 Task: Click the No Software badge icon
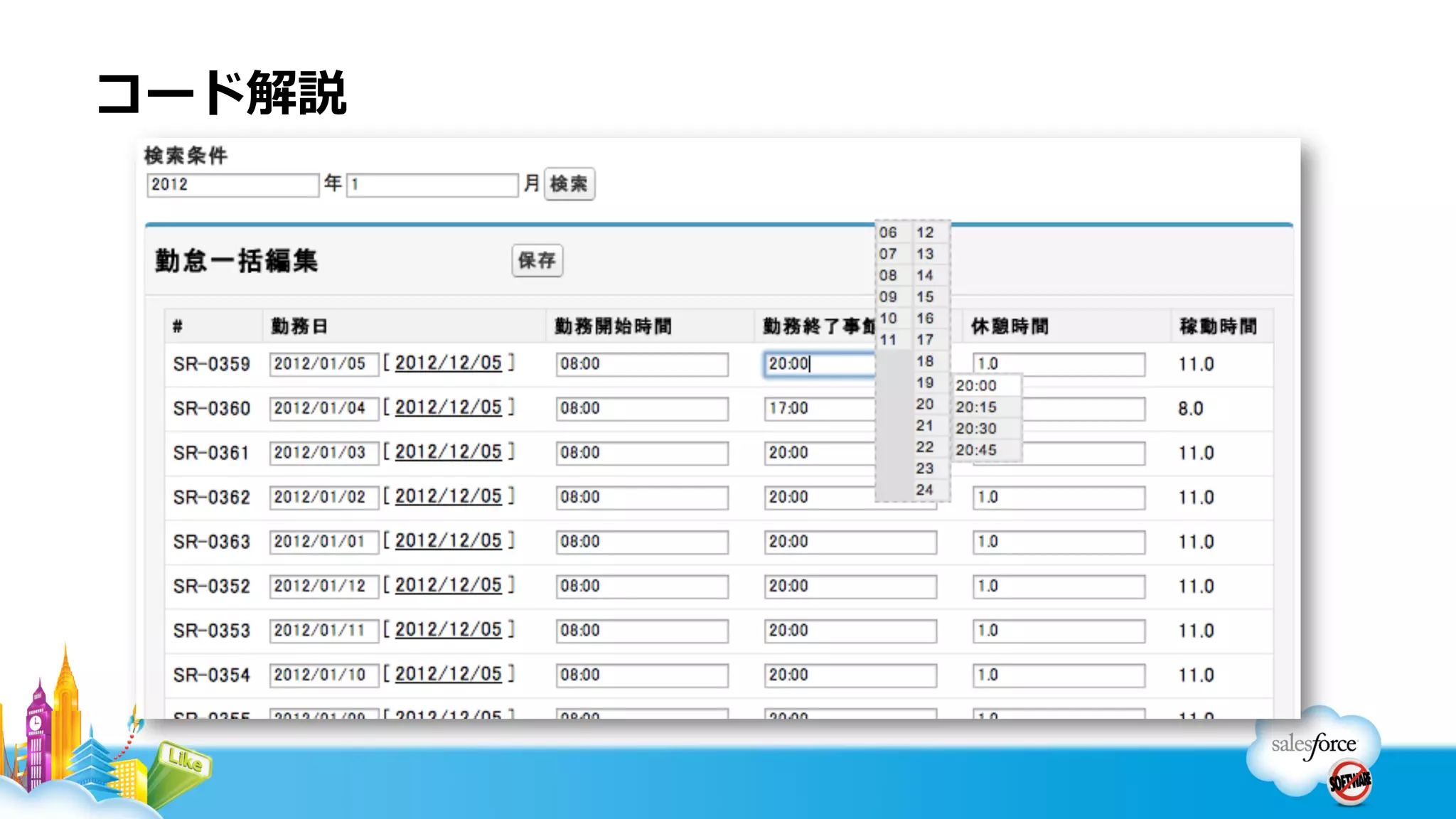tap(1350, 783)
